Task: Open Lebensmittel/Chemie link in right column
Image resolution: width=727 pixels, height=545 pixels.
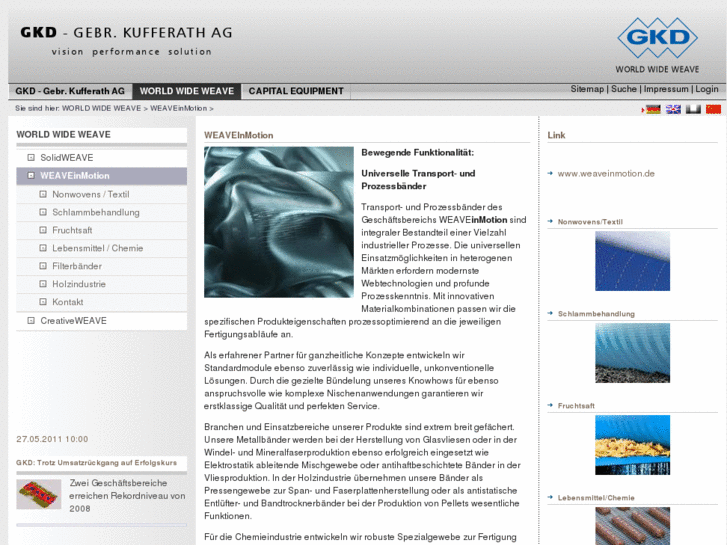Action: tap(596, 498)
